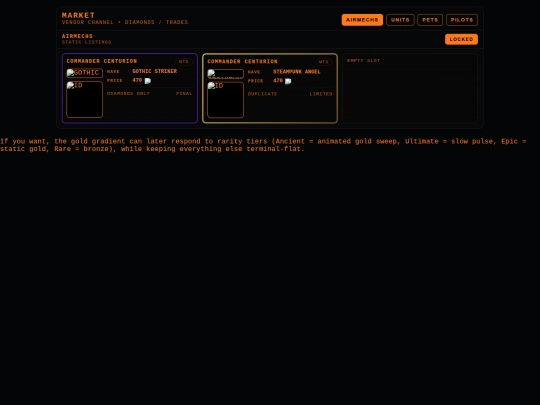Click the orange Locked button

click(461, 39)
